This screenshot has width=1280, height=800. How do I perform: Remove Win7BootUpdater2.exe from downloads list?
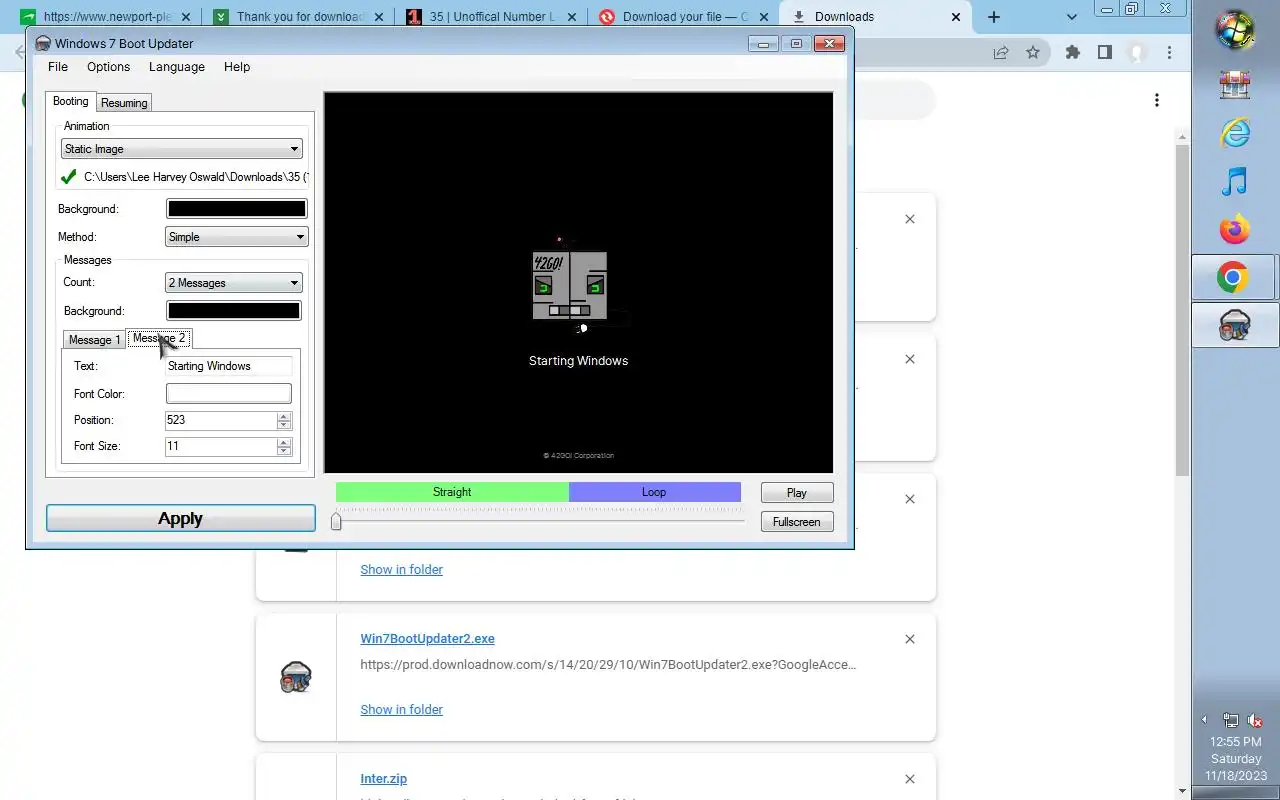point(909,639)
